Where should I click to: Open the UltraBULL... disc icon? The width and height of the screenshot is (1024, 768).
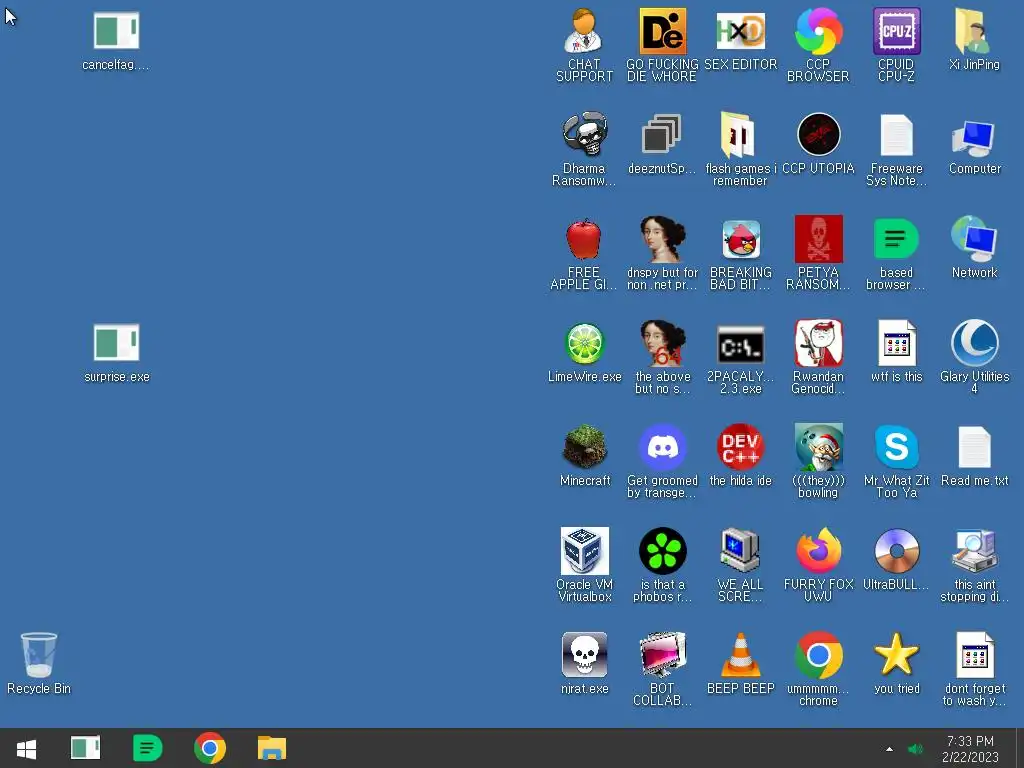tap(897, 551)
